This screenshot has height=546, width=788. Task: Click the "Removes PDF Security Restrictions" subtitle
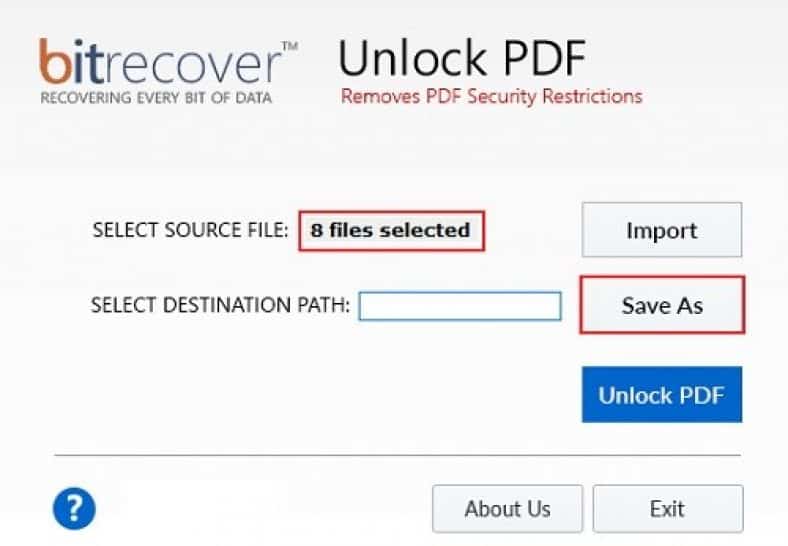[x=491, y=97]
